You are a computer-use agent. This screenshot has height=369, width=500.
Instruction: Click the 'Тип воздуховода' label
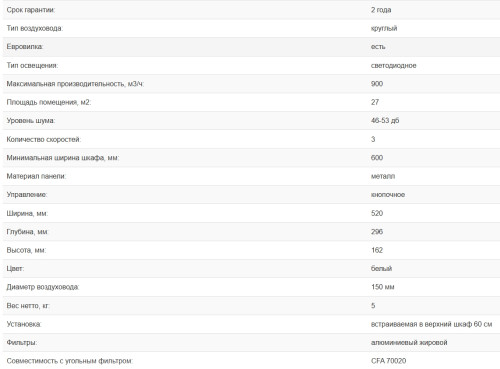click(35, 28)
